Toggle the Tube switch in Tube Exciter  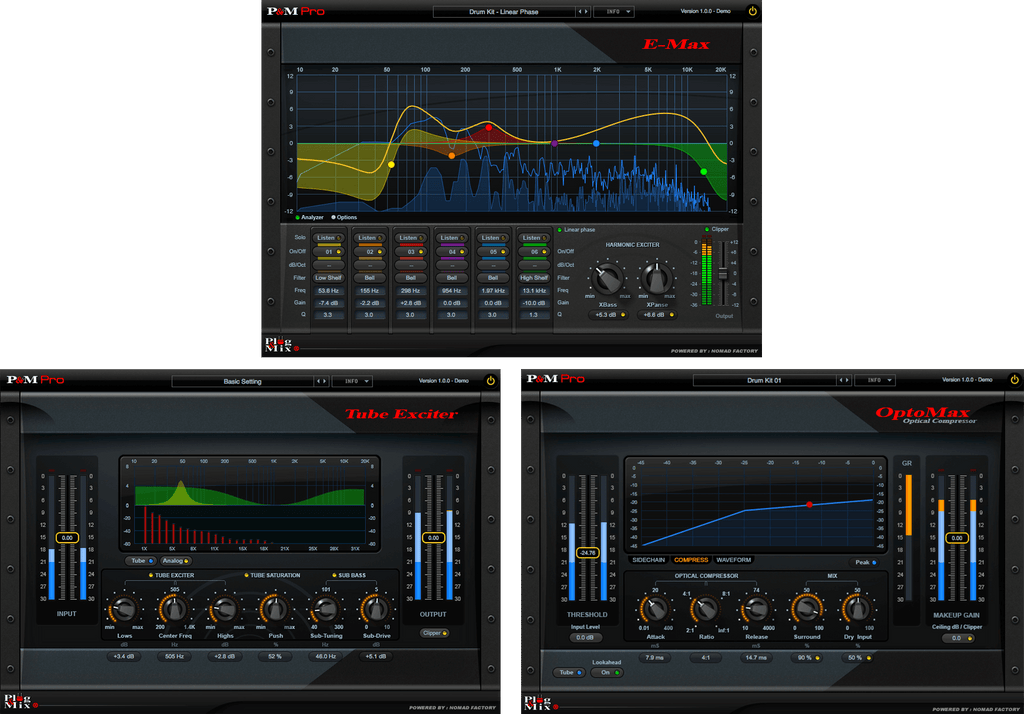tap(142, 560)
